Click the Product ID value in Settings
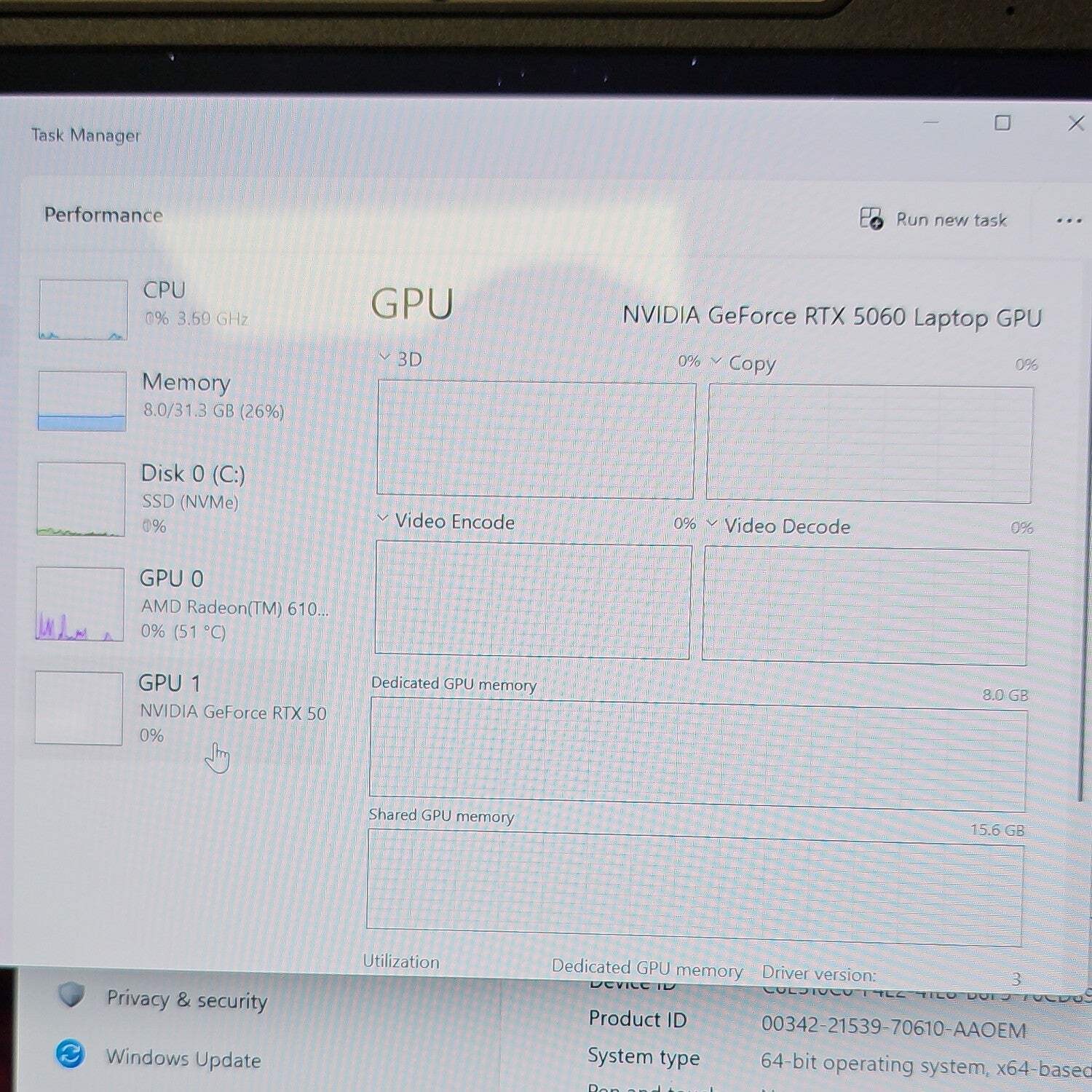 894,1028
